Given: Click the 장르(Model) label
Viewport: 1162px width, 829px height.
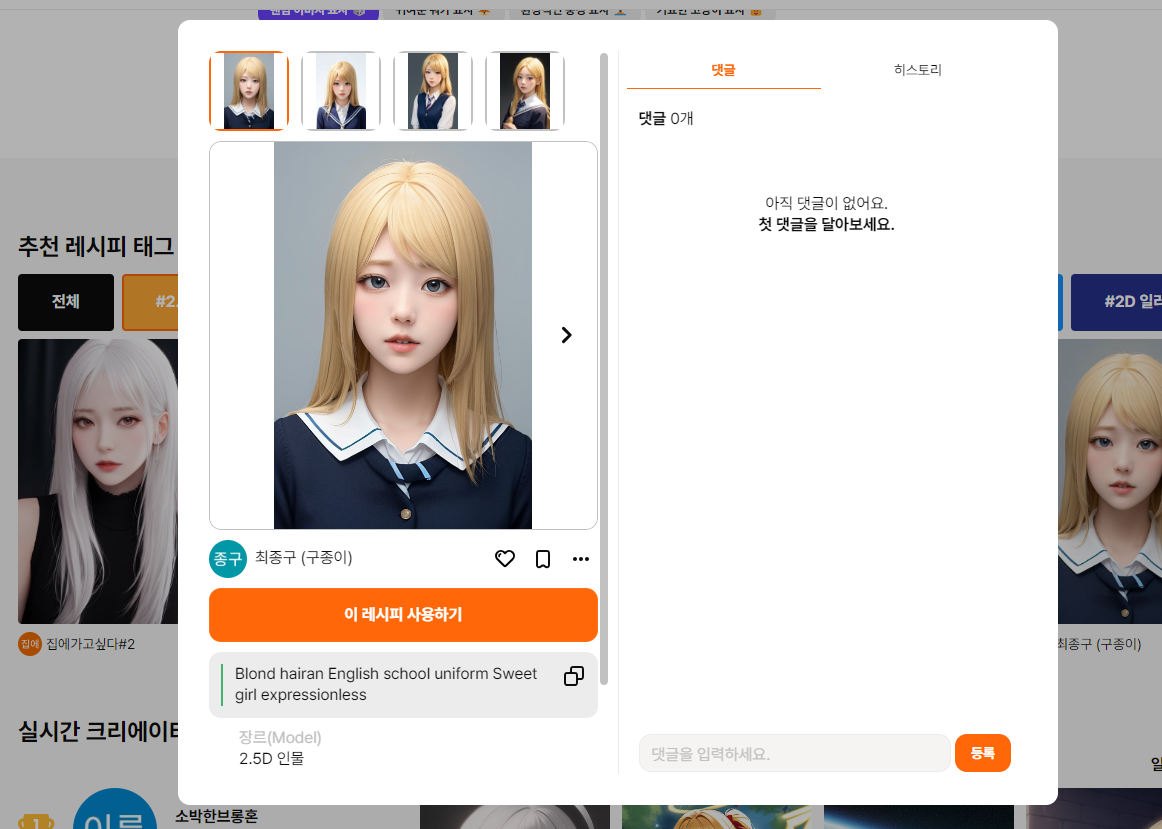Looking at the screenshot, I should click(280, 737).
